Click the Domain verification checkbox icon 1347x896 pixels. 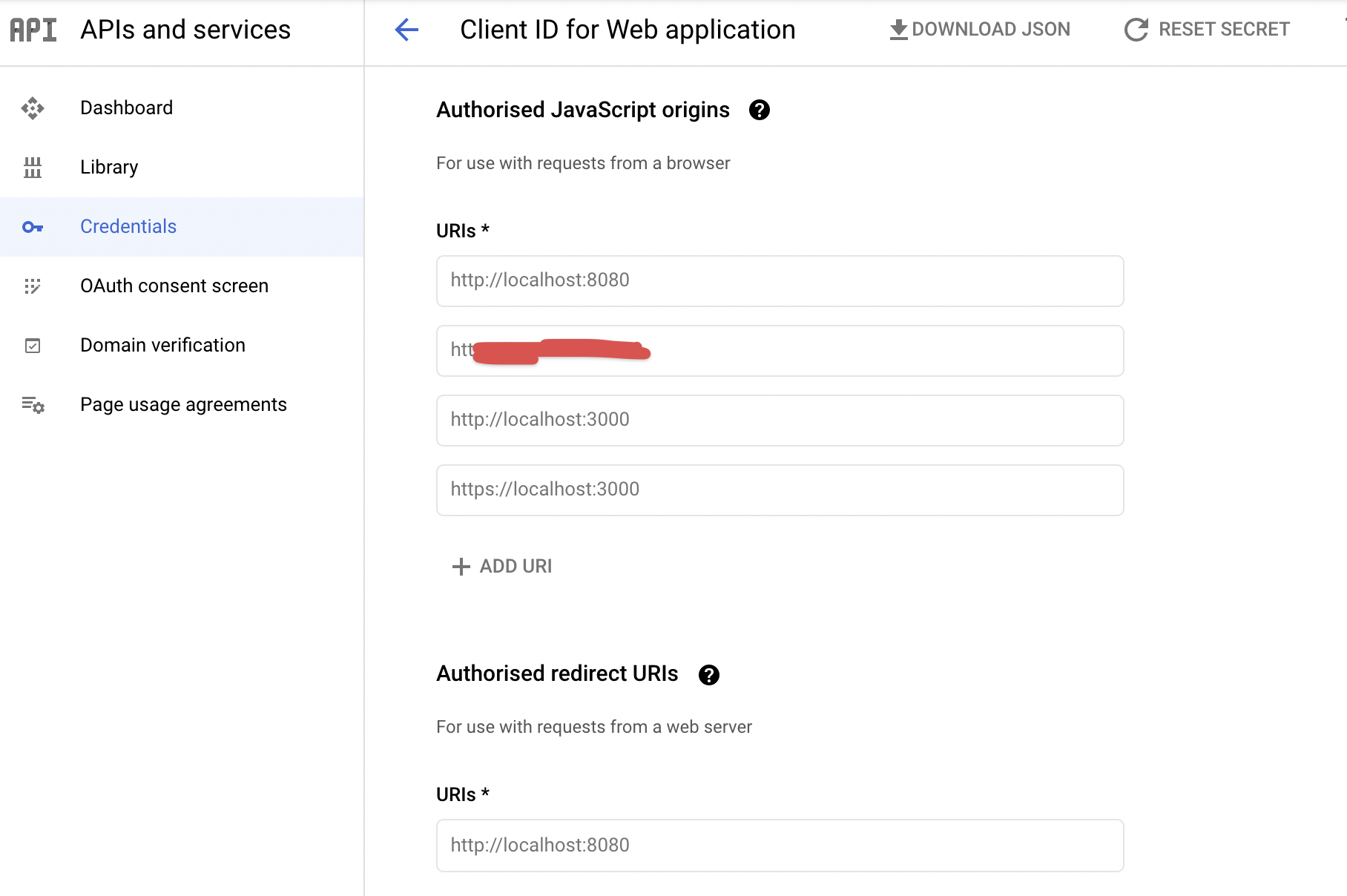tap(33, 346)
